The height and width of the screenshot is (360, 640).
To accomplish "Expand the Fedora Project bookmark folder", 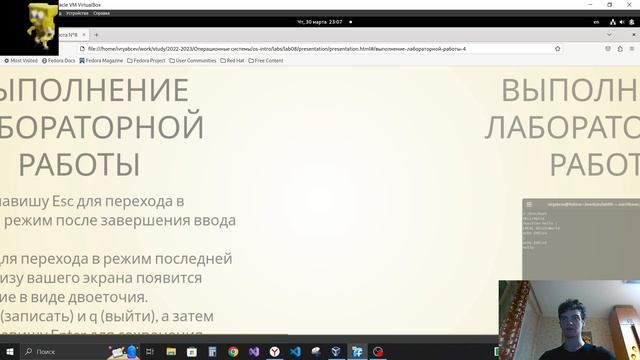I will [x=146, y=60].
